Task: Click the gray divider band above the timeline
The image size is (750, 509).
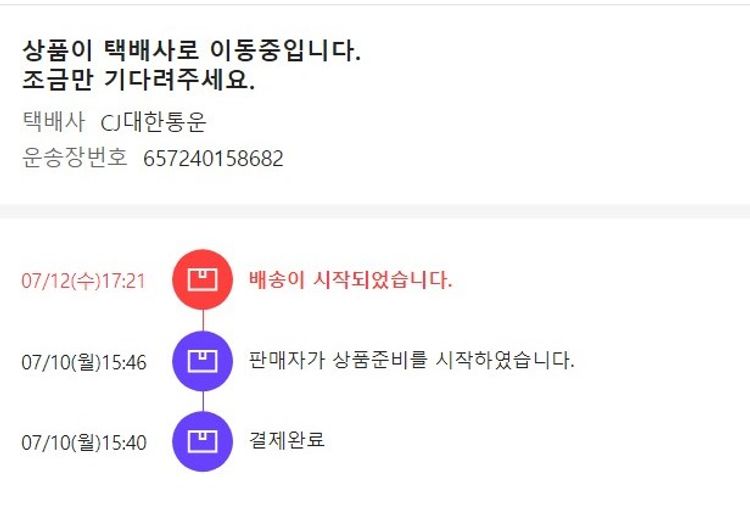Action: pos(375,211)
